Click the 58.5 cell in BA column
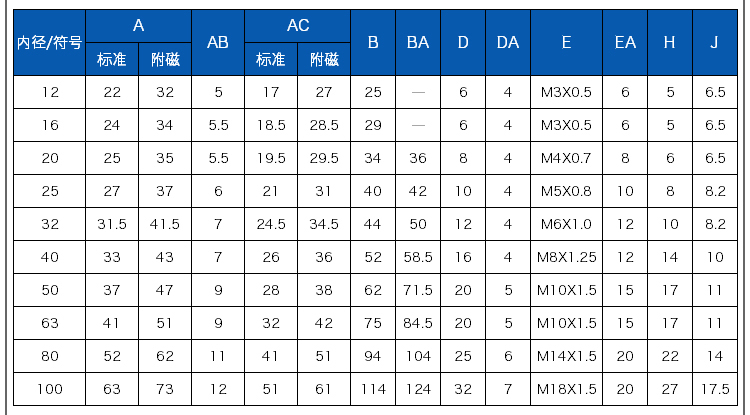Viewport: 750px width, 415px height. 418,257
